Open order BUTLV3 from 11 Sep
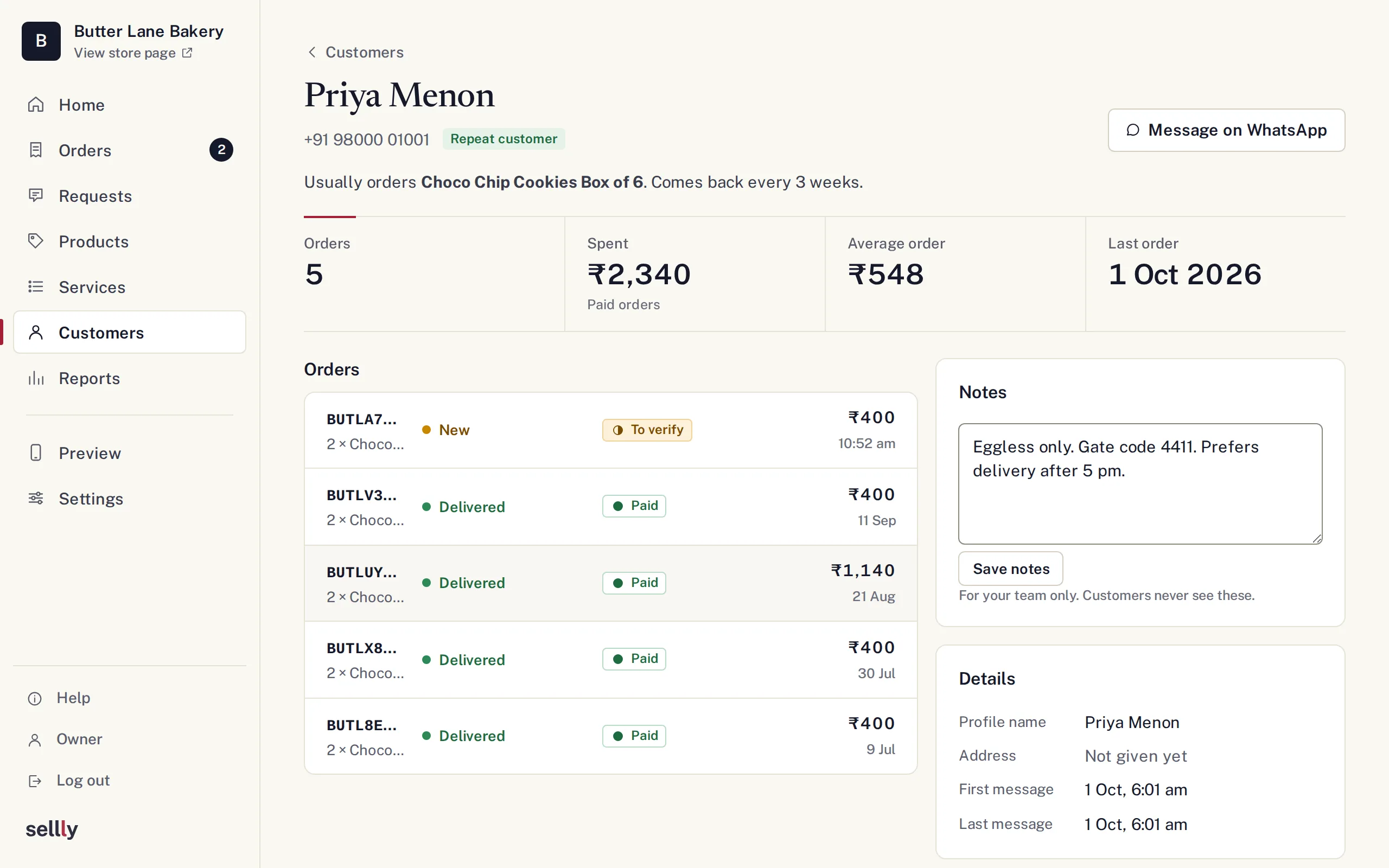The height and width of the screenshot is (868, 1389). (611, 506)
